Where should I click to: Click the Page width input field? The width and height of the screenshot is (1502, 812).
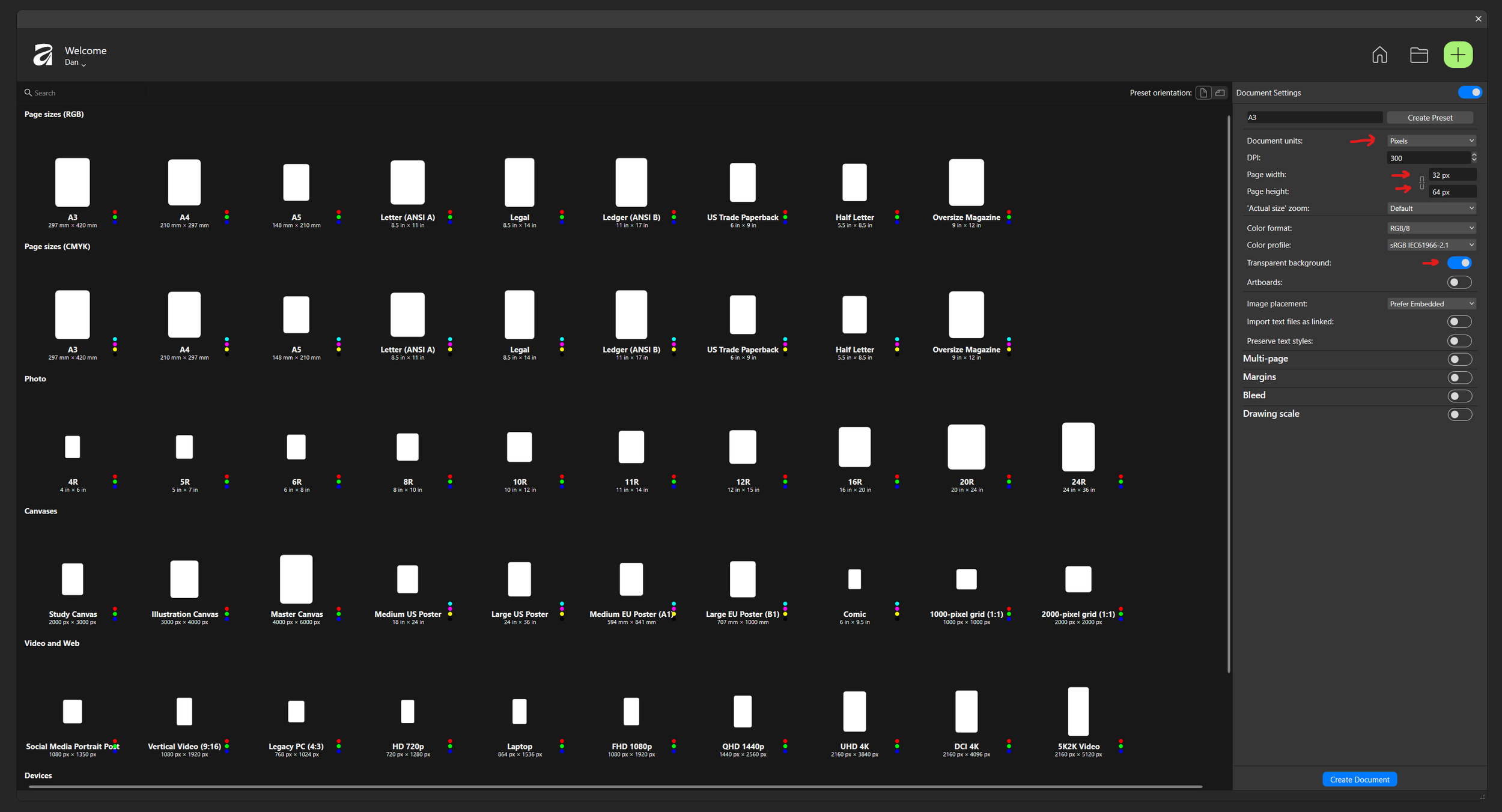coord(1452,175)
